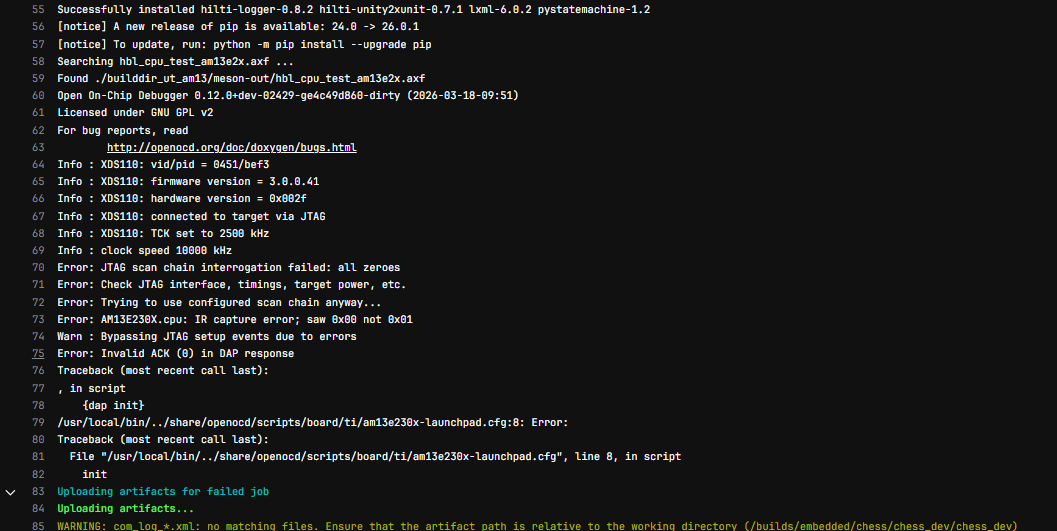Click the 'Uploading artifacts...' green text
This screenshot has height=531, width=1057.
[125, 508]
